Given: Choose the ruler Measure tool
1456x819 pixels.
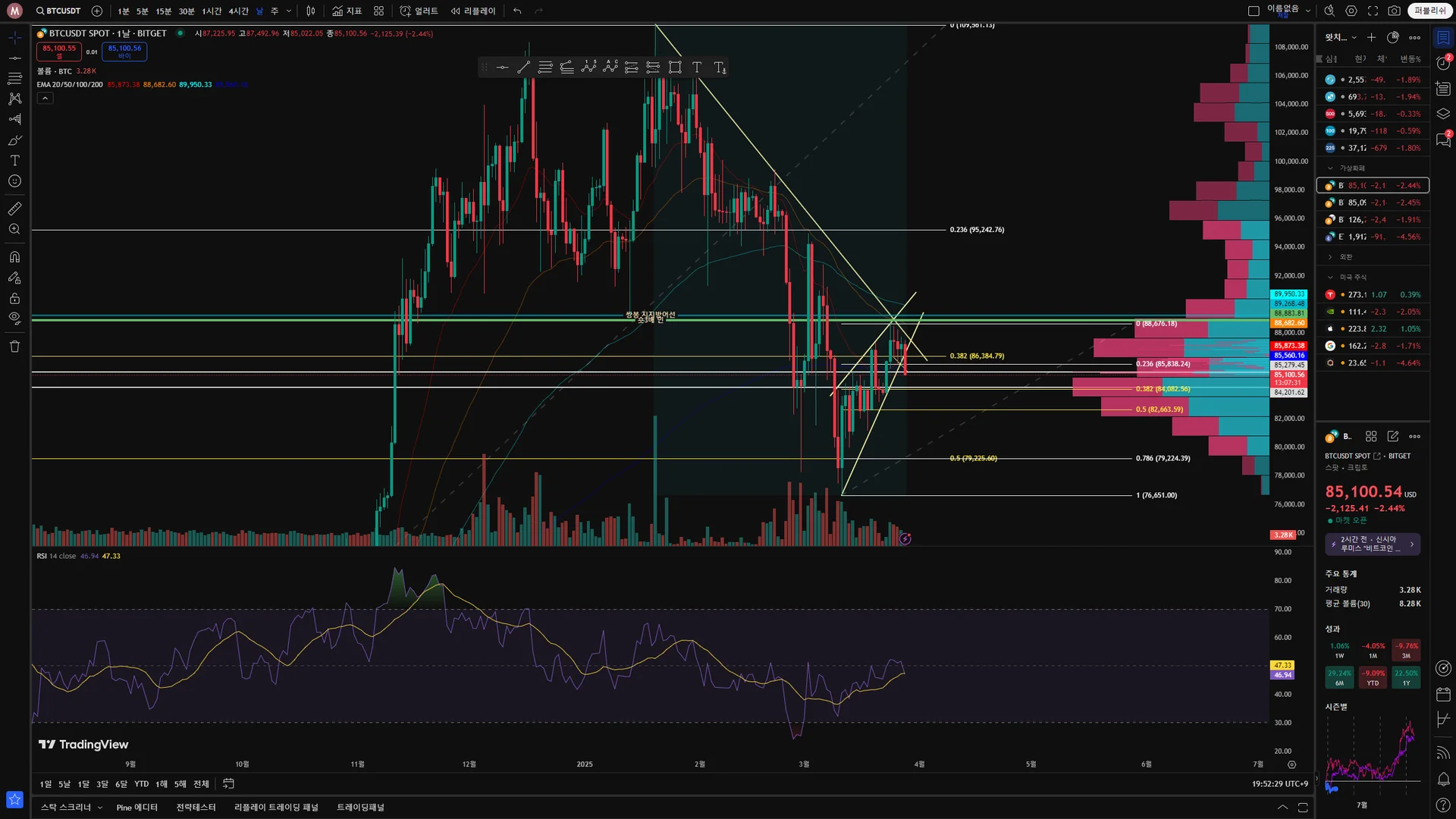Looking at the screenshot, I should pyautogui.click(x=14, y=209).
